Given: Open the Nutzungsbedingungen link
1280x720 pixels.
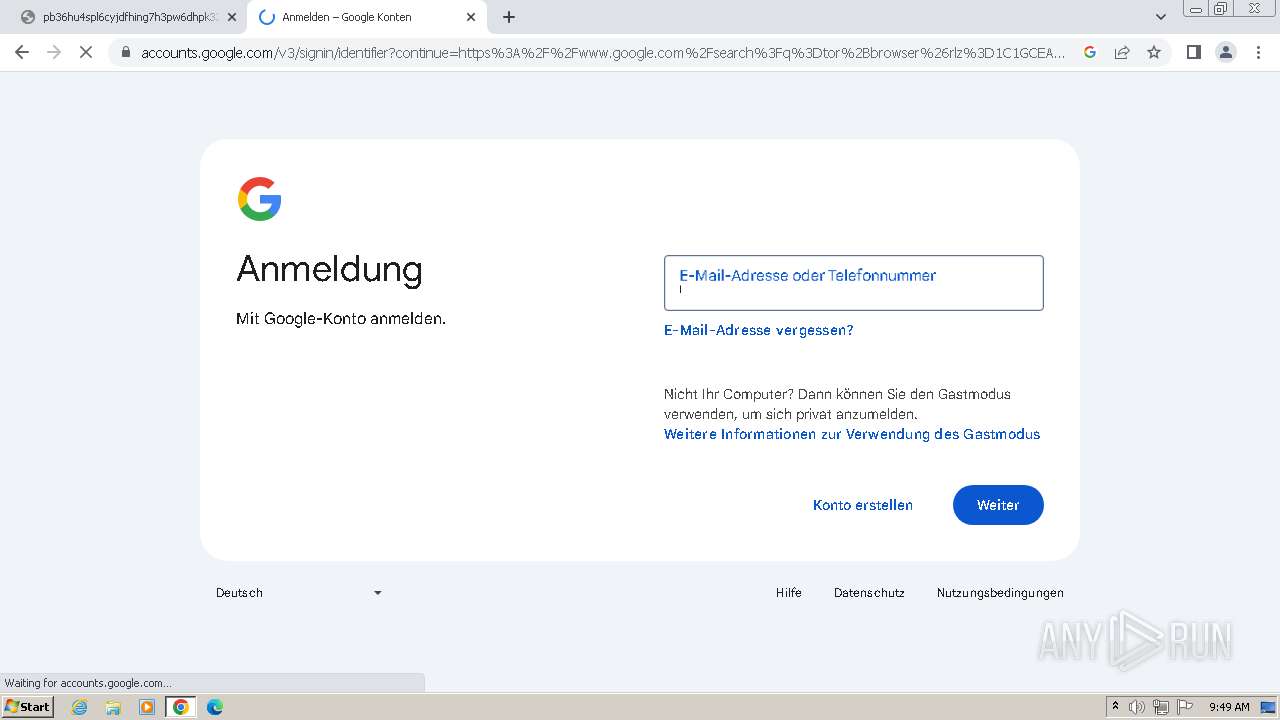Looking at the screenshot, I should point(1000,593).
